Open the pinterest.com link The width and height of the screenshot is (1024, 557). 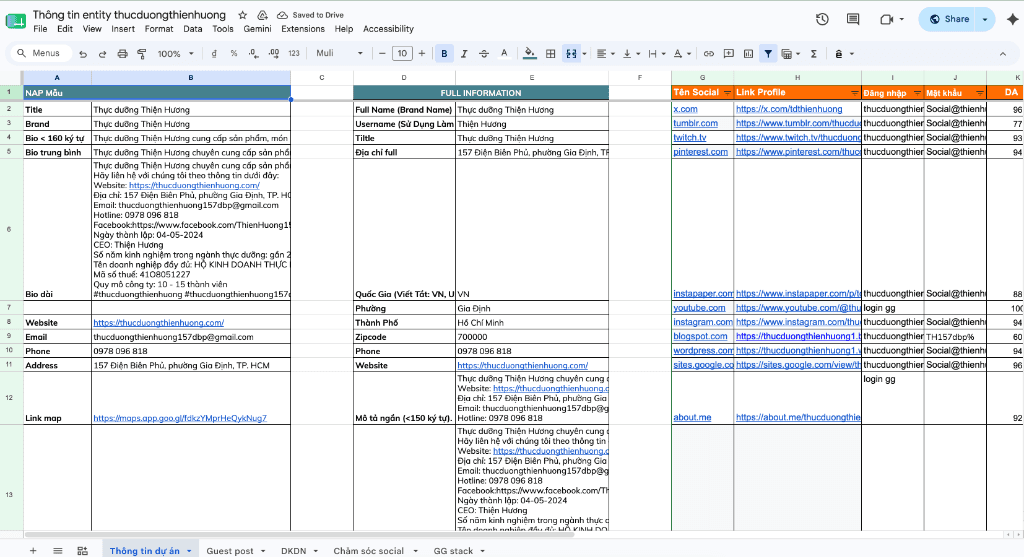[x=700, y=151]
